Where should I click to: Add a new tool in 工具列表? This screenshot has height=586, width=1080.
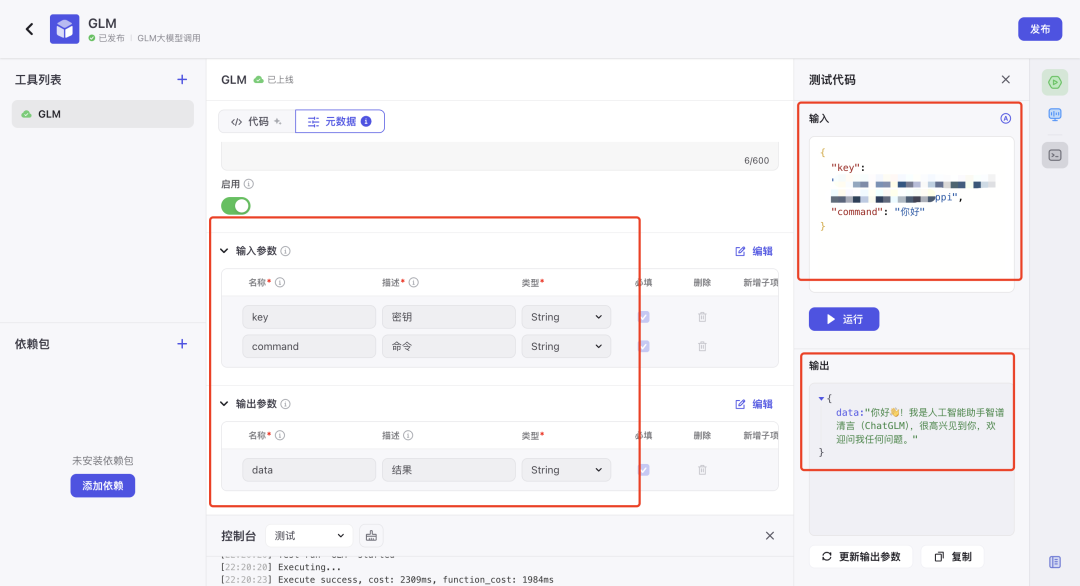point(182,79)
